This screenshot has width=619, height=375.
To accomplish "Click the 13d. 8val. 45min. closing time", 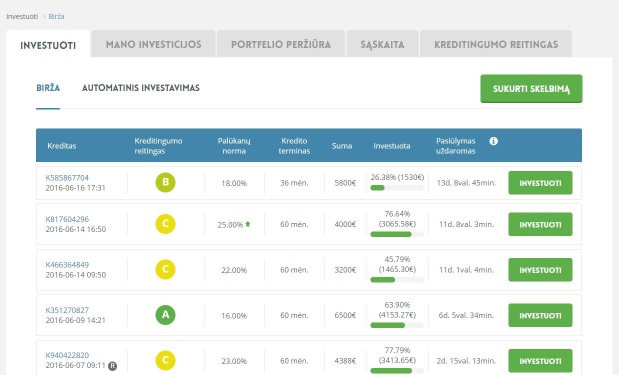I will coord(466,183).
